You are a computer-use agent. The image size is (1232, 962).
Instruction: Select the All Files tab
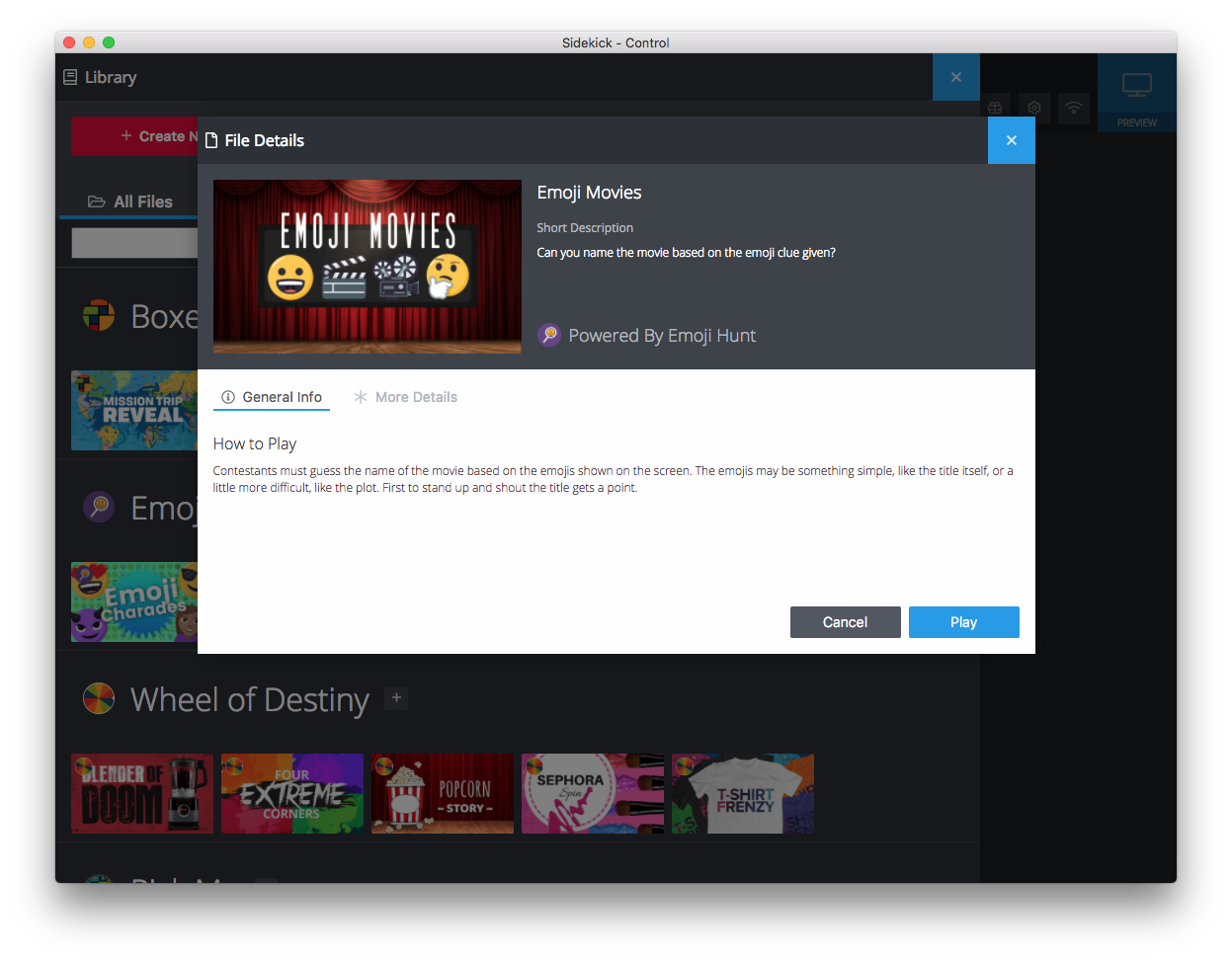click(129, 201)
